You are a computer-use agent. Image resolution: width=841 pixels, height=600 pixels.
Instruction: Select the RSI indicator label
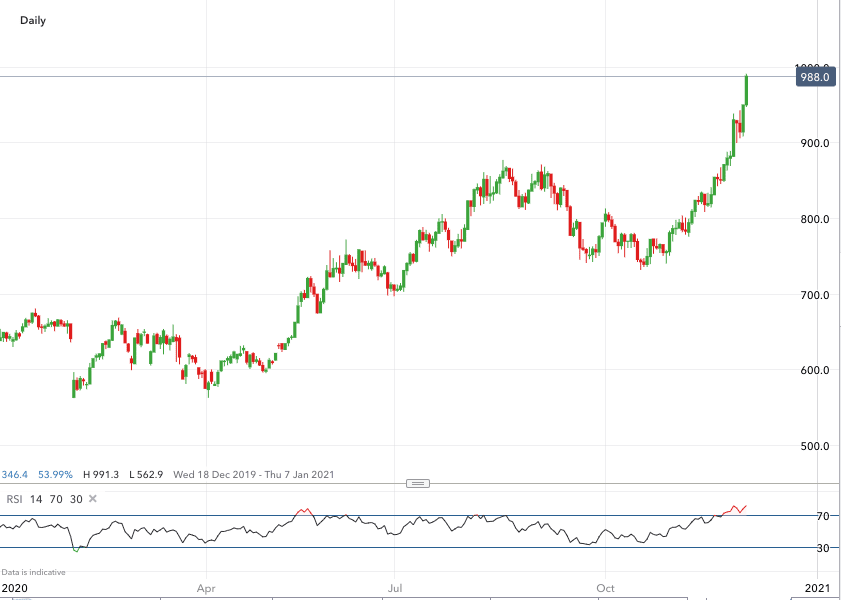pyautogui.click(x=15, y=498)
